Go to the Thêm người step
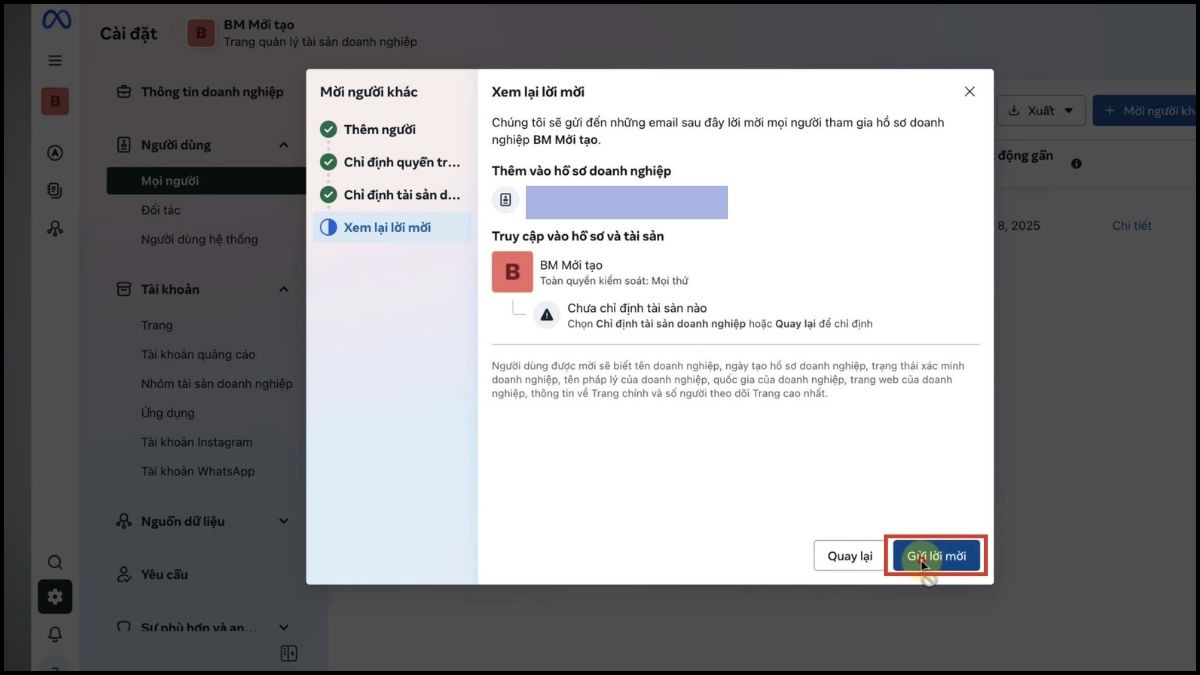This screenshot has height=675, width=1200. [x=392, y=129]
